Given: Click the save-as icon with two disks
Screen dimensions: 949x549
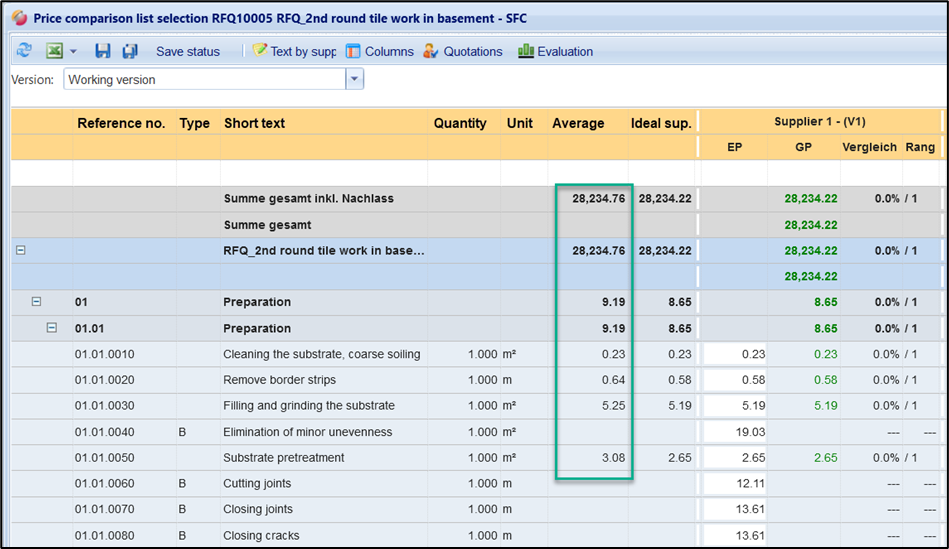Looking at the screenshot, I should (130, 51).
